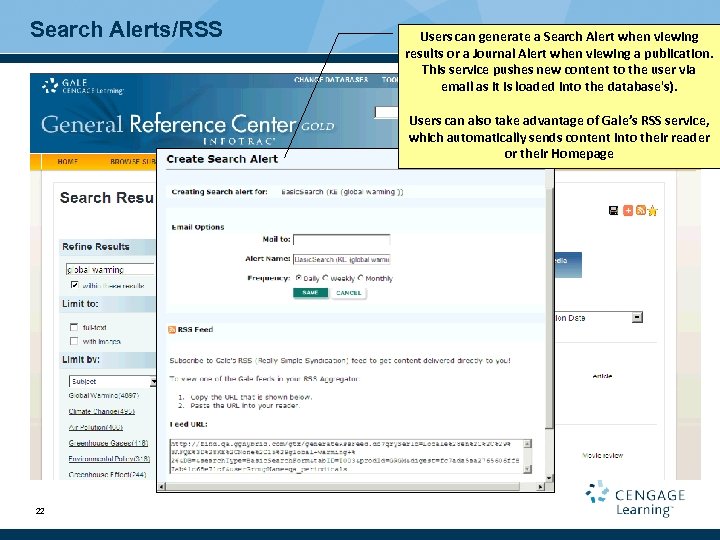Click the Environmental Policy subject link

[x=109, y=458]
